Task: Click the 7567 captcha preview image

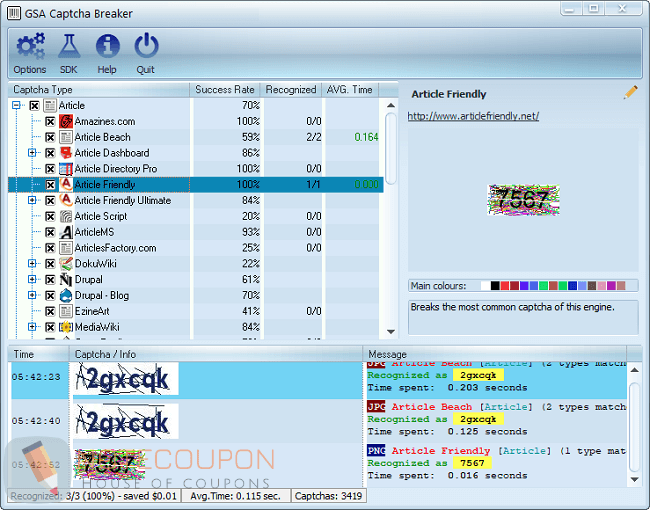Action: tap(524, 200)
